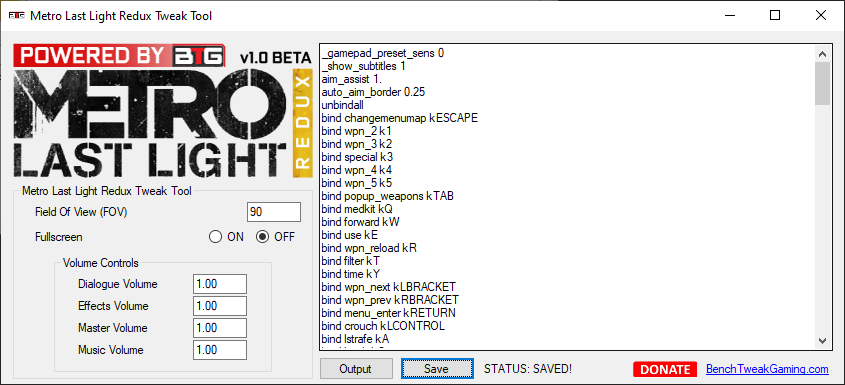The height and width of the screenshot is (385, 845).
Task: Click the Output button
Action: [356, 369]
